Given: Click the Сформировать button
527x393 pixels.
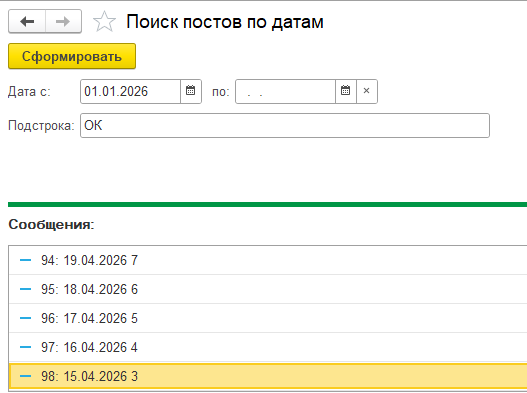Looking at the screenshot, I should click(72, 56).
